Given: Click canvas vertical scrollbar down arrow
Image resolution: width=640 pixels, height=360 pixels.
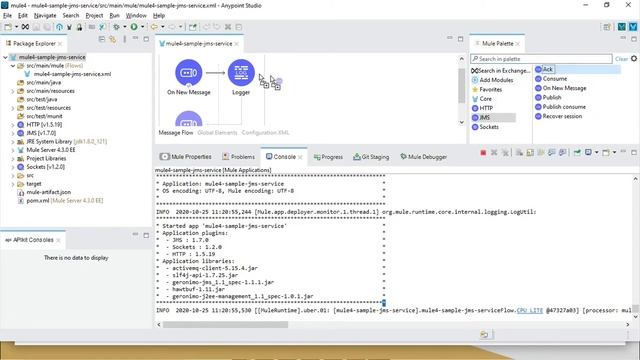Looking at the screenshot, I should coord(462,122).
